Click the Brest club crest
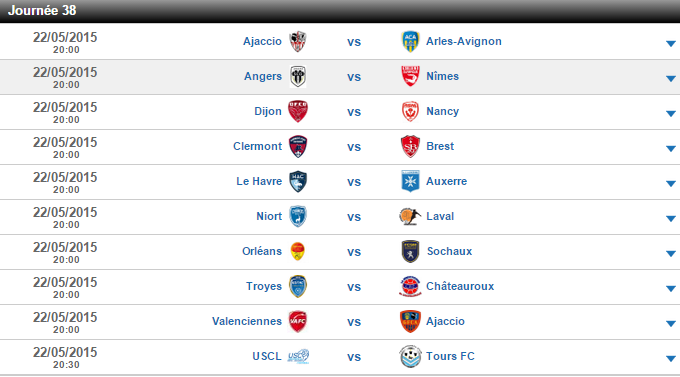Image resolution: width=680 pixels, height=377 pixels. 410,147
